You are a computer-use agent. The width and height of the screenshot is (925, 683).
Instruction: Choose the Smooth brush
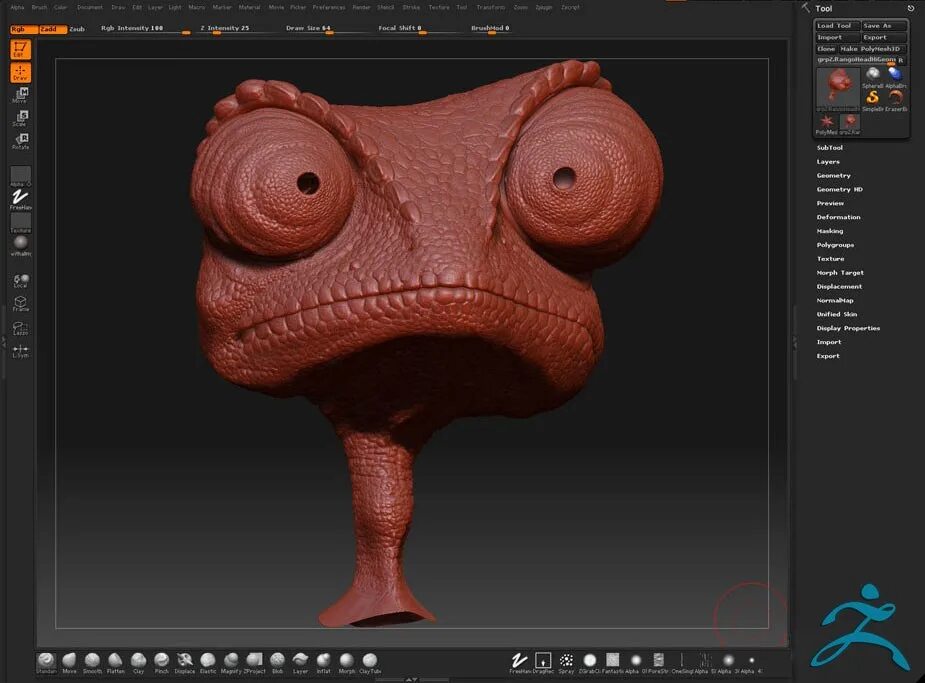click(x=92, y=661)
